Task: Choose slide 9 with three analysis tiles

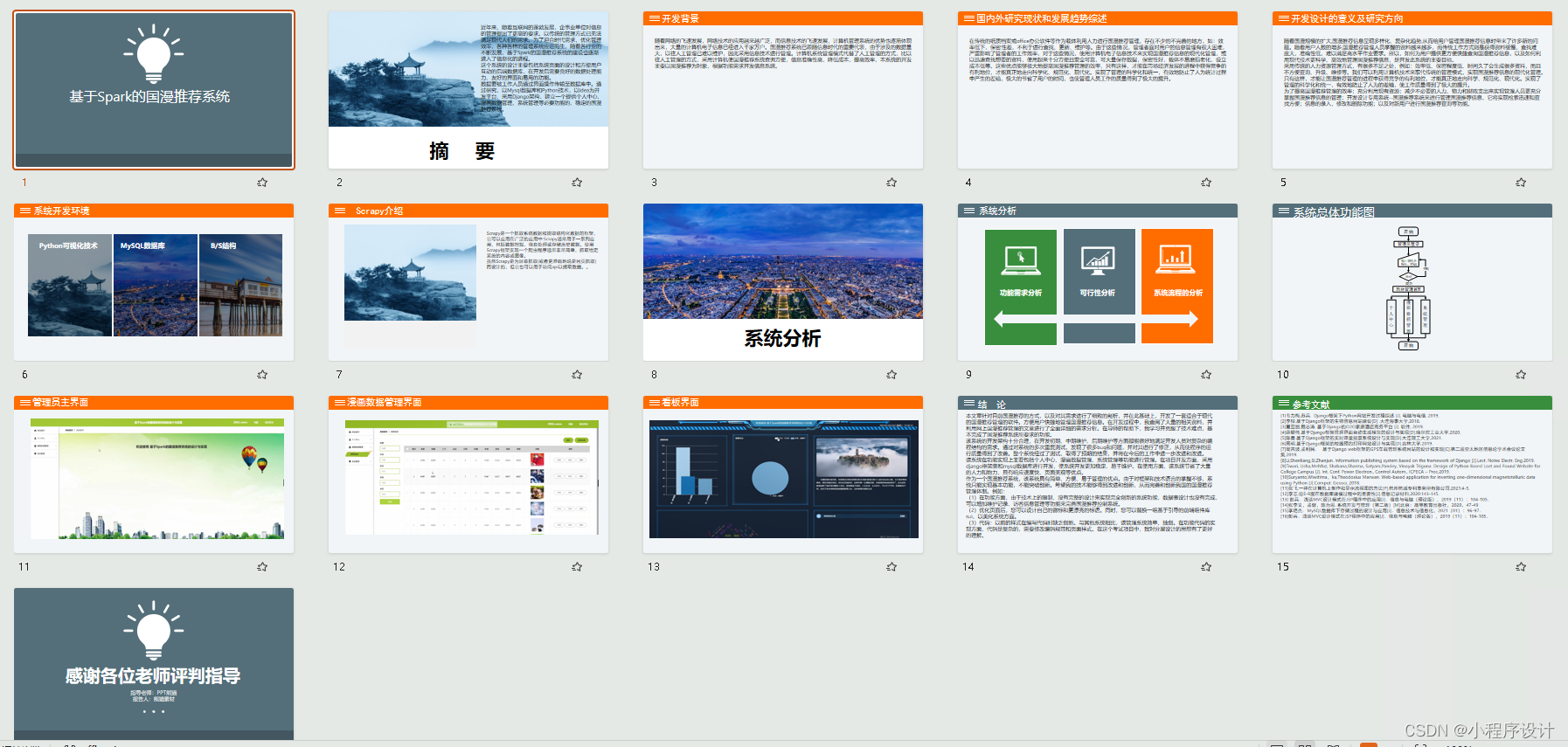Action: click(1098, 282)
